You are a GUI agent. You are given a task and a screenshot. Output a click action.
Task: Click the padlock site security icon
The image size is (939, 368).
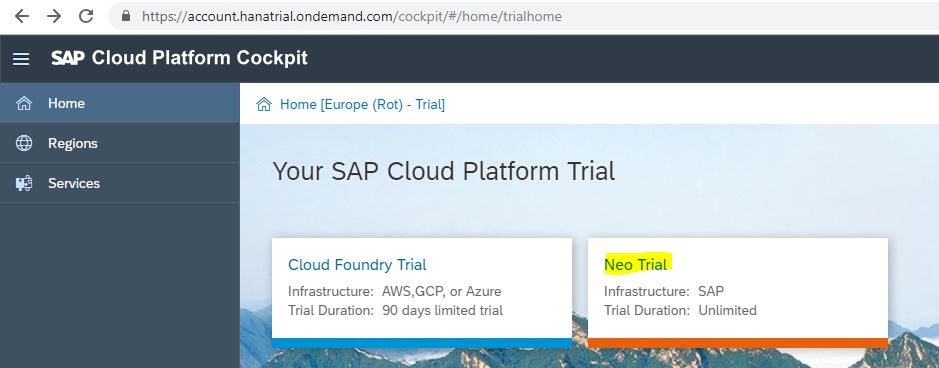[x=126, y=16]
